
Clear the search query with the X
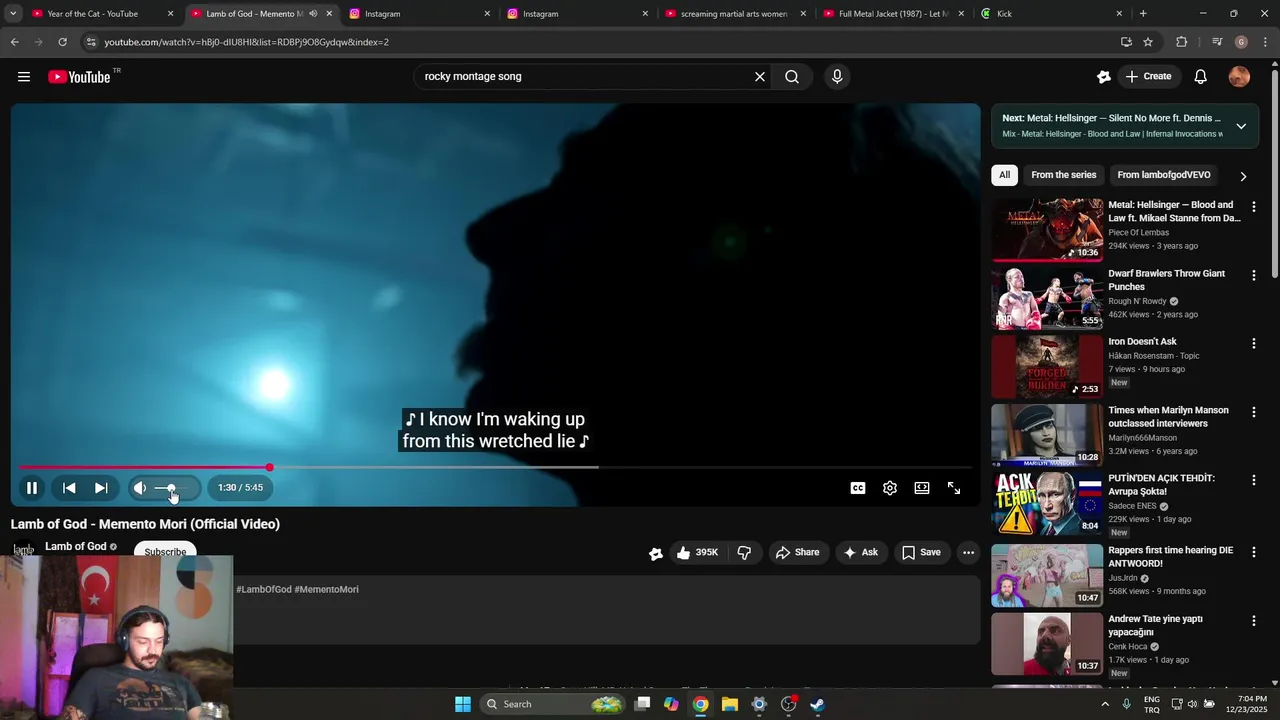(759, 77)
